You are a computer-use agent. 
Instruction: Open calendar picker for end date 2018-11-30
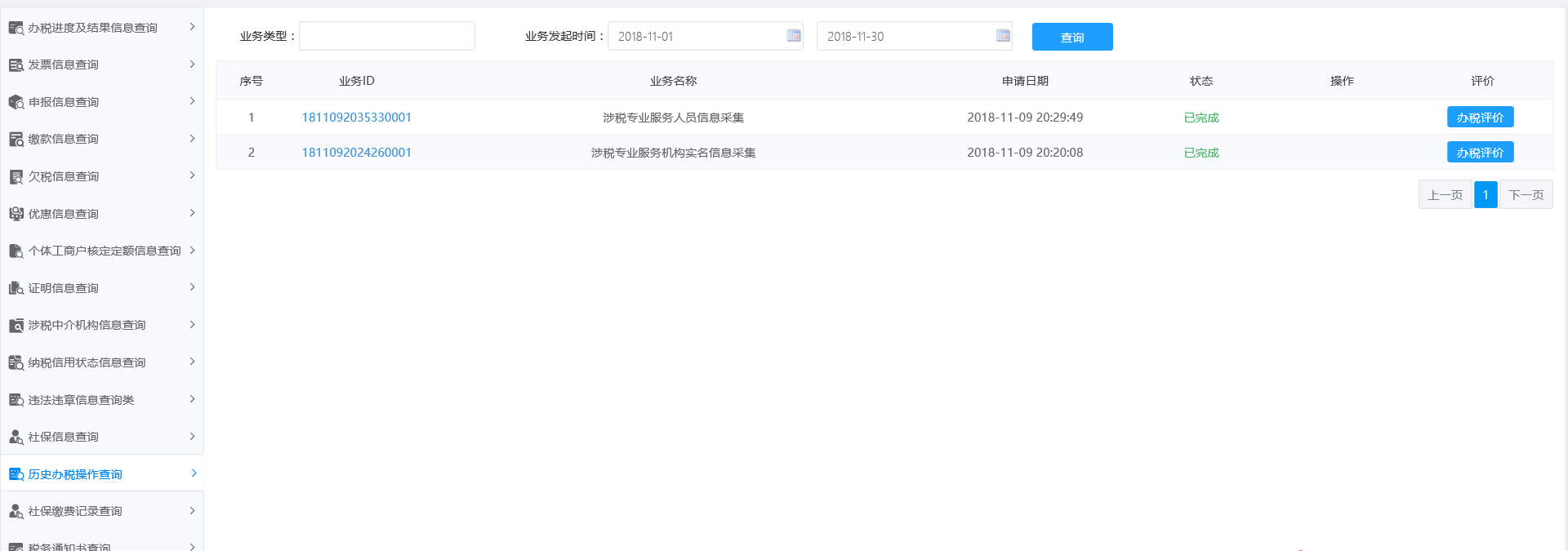[x=1003, y=35]
